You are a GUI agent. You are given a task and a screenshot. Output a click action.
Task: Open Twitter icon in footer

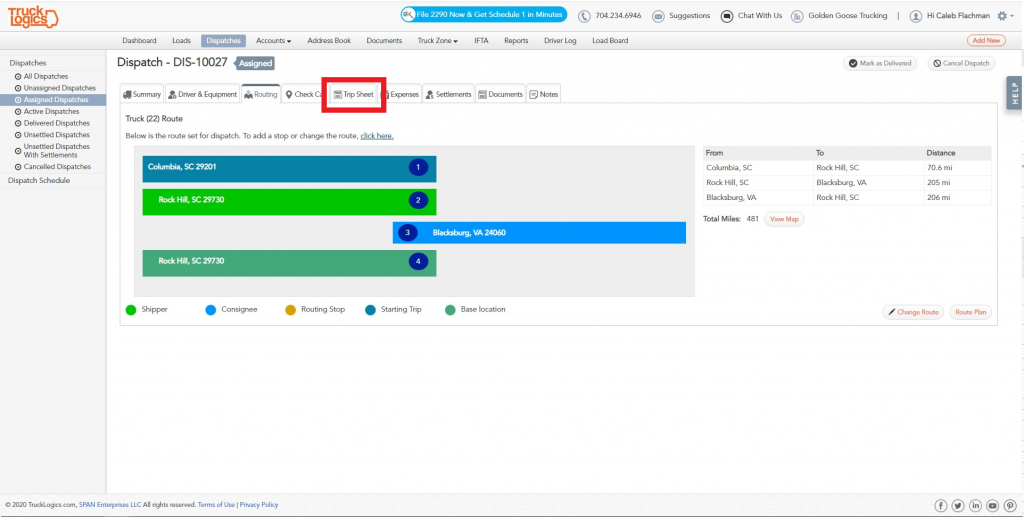[958, 506]
